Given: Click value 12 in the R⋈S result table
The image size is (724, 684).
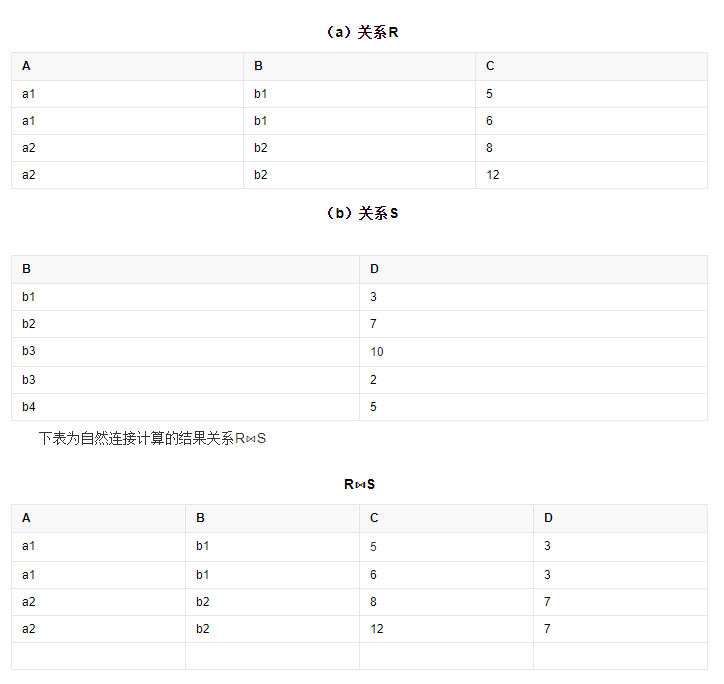Looking at the screenshot, I should [x=376, y=629].
